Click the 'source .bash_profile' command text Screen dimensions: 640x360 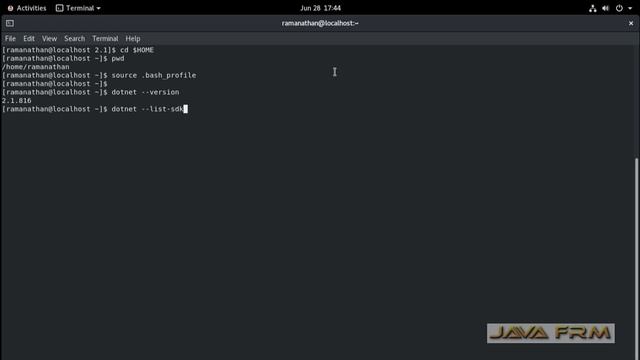[154, 75]
